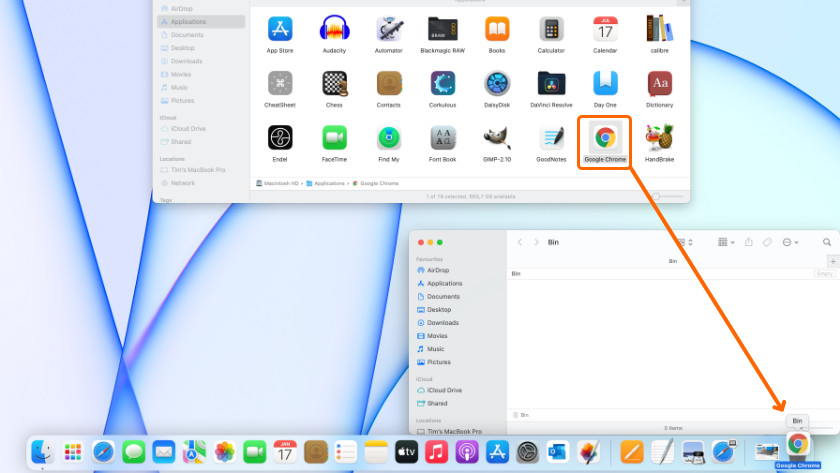Viewport: 840px width, 473px height.
Task: Open the Day One app icon
Action: (605, 84)
